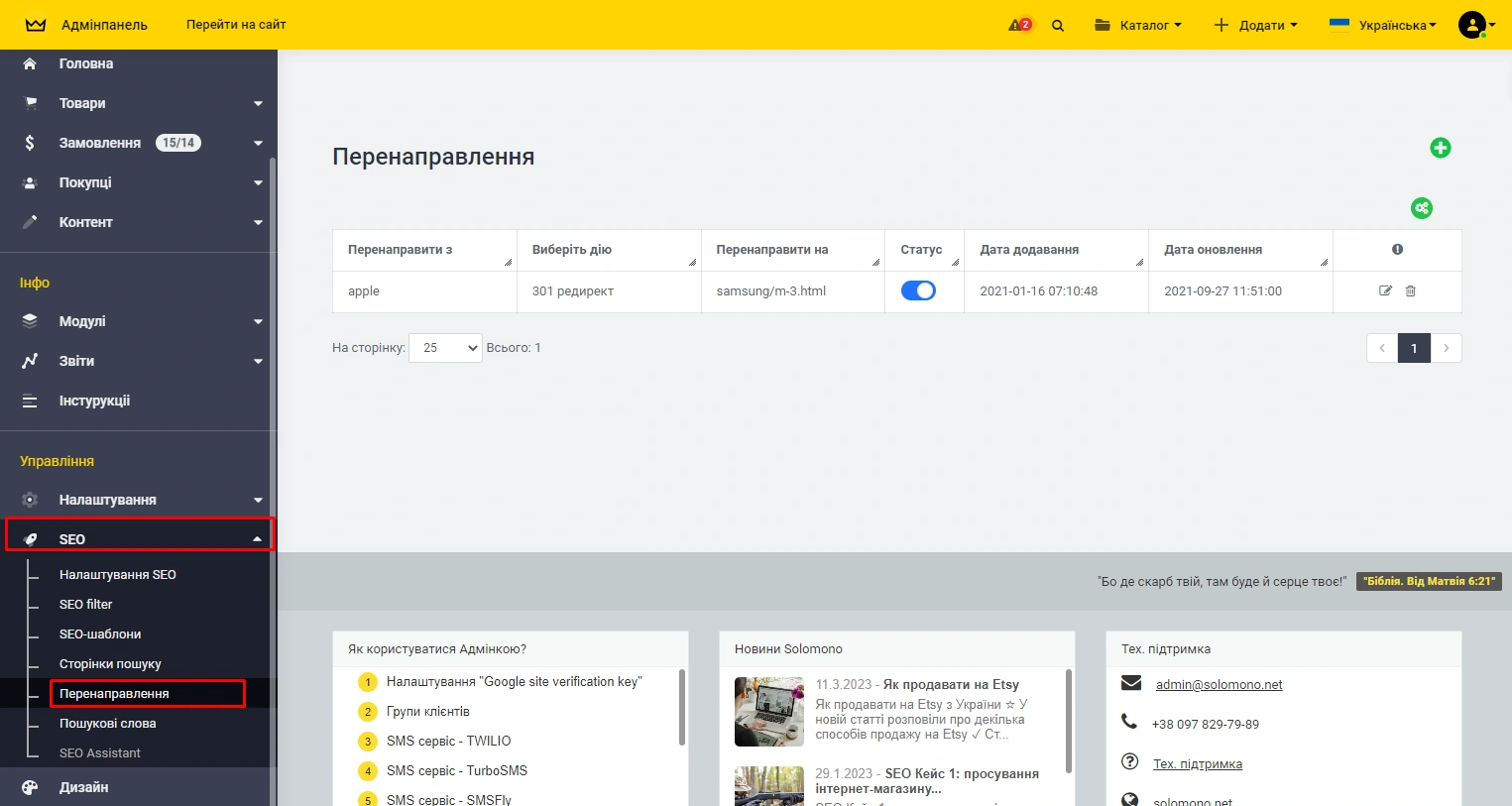
Task: Select Пошукові слова in SEO submenu
Action: point(107,723)
